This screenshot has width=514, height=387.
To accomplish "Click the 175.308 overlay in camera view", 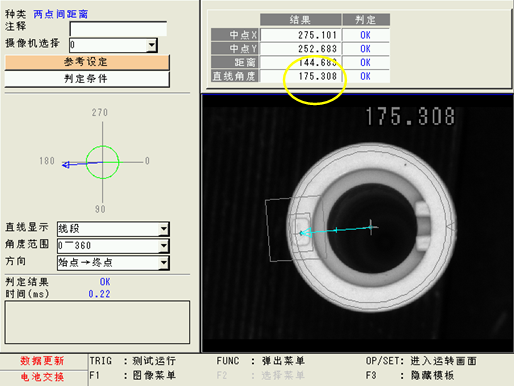I will (410, 116).
